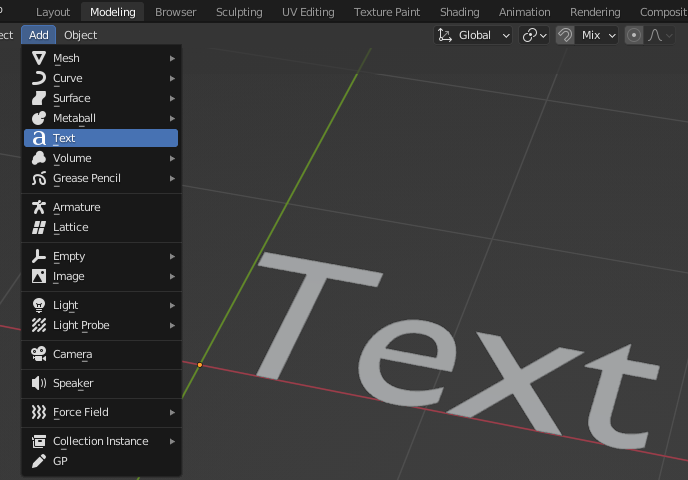Add an Armature via its icon

click(39, 207)
